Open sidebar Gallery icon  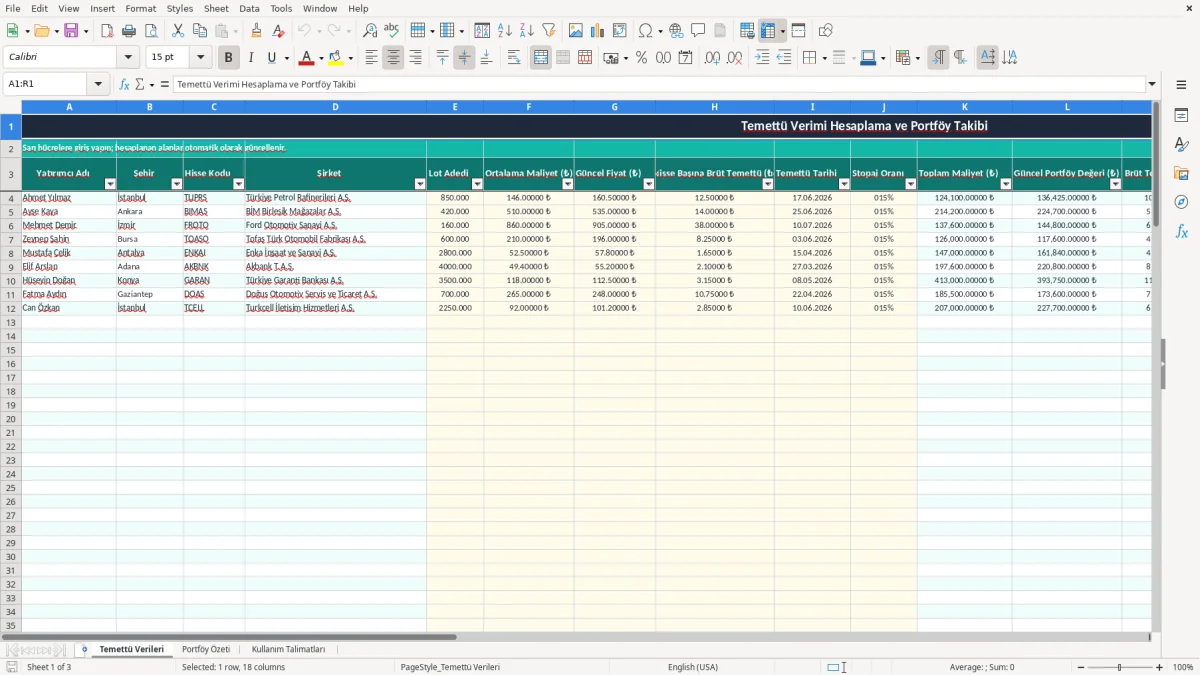pos(1181,174)
